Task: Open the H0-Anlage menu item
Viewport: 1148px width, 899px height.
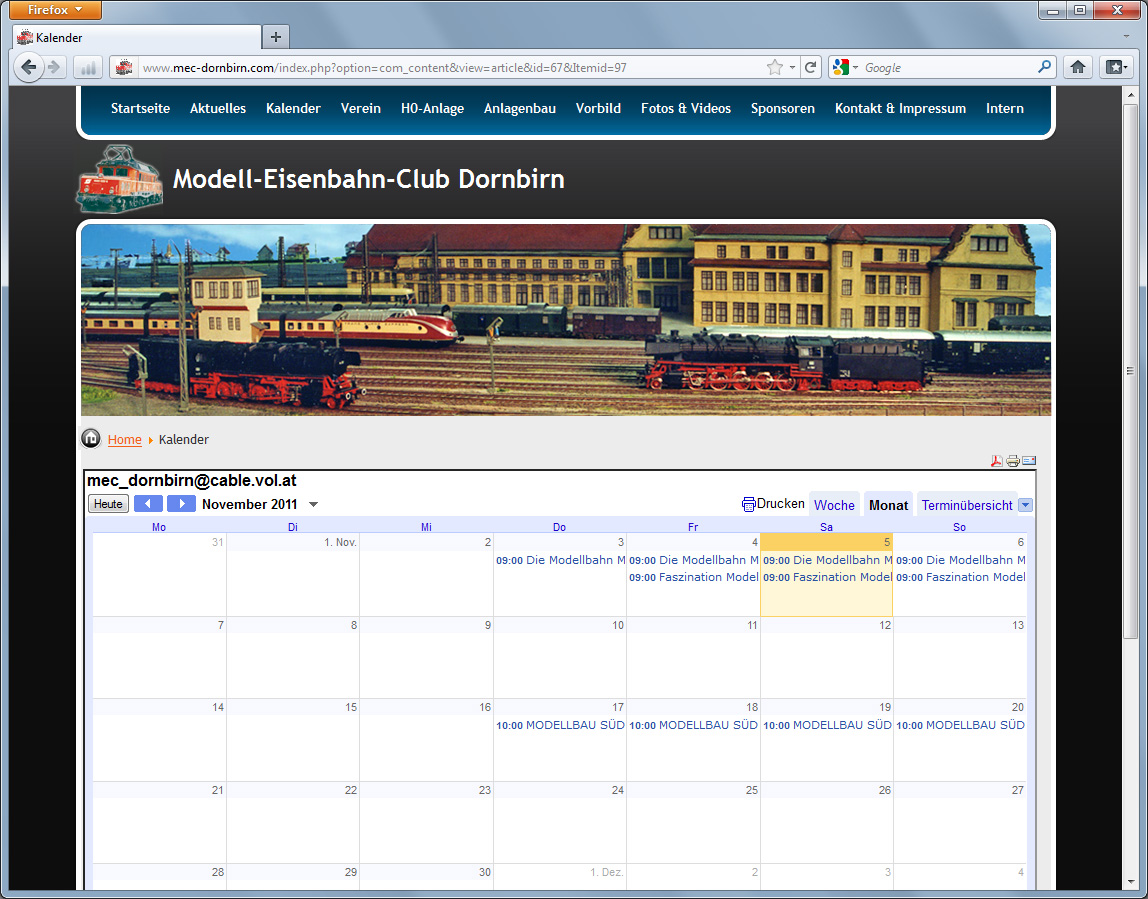Action: (433, 108)
